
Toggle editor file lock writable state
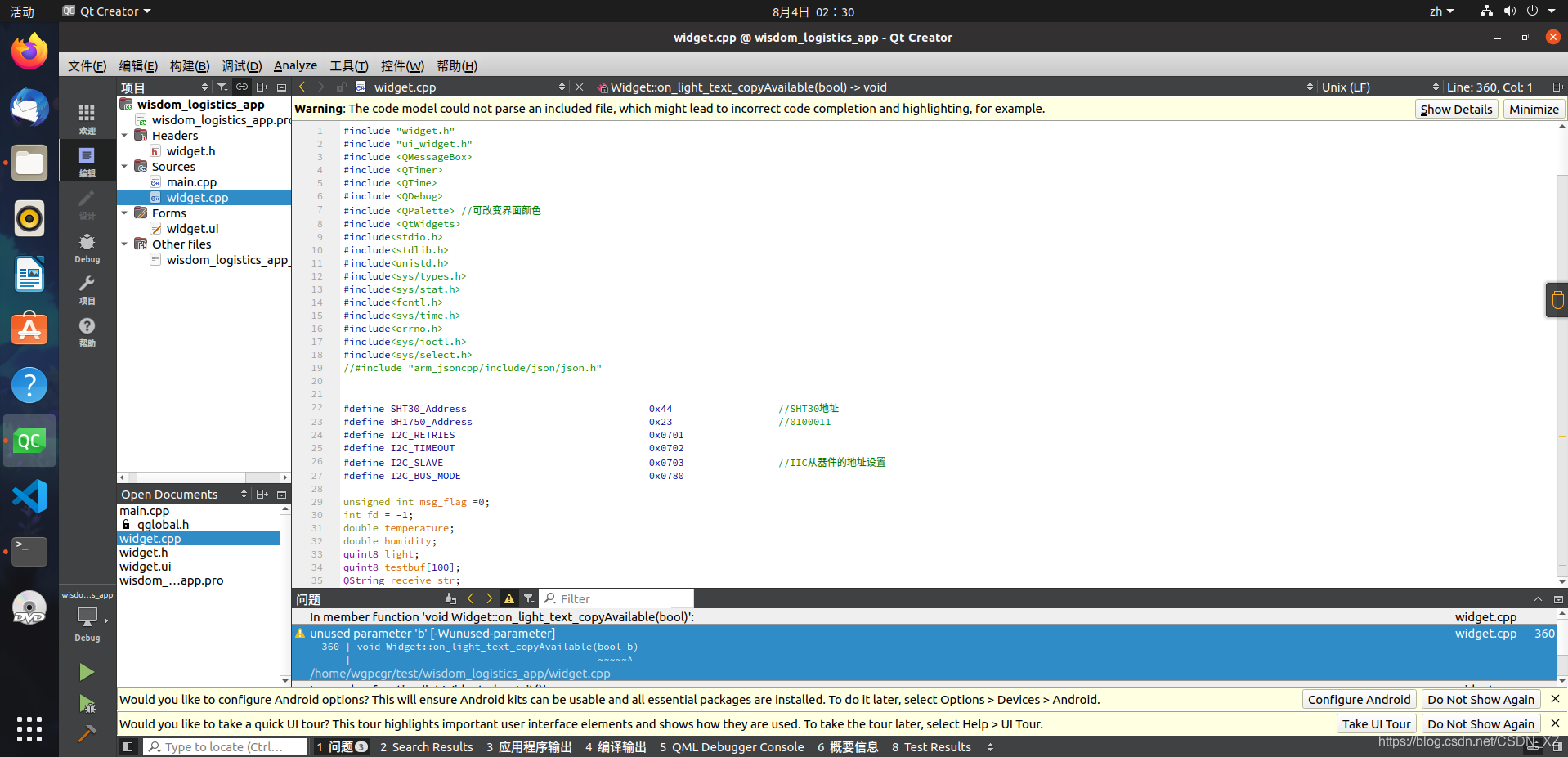coord(341,87)
